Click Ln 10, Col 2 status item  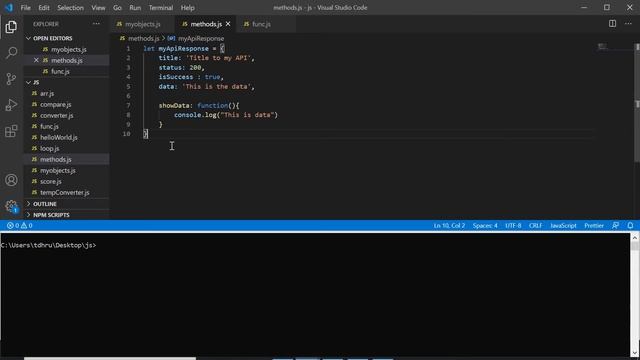[x=449, y=225]
